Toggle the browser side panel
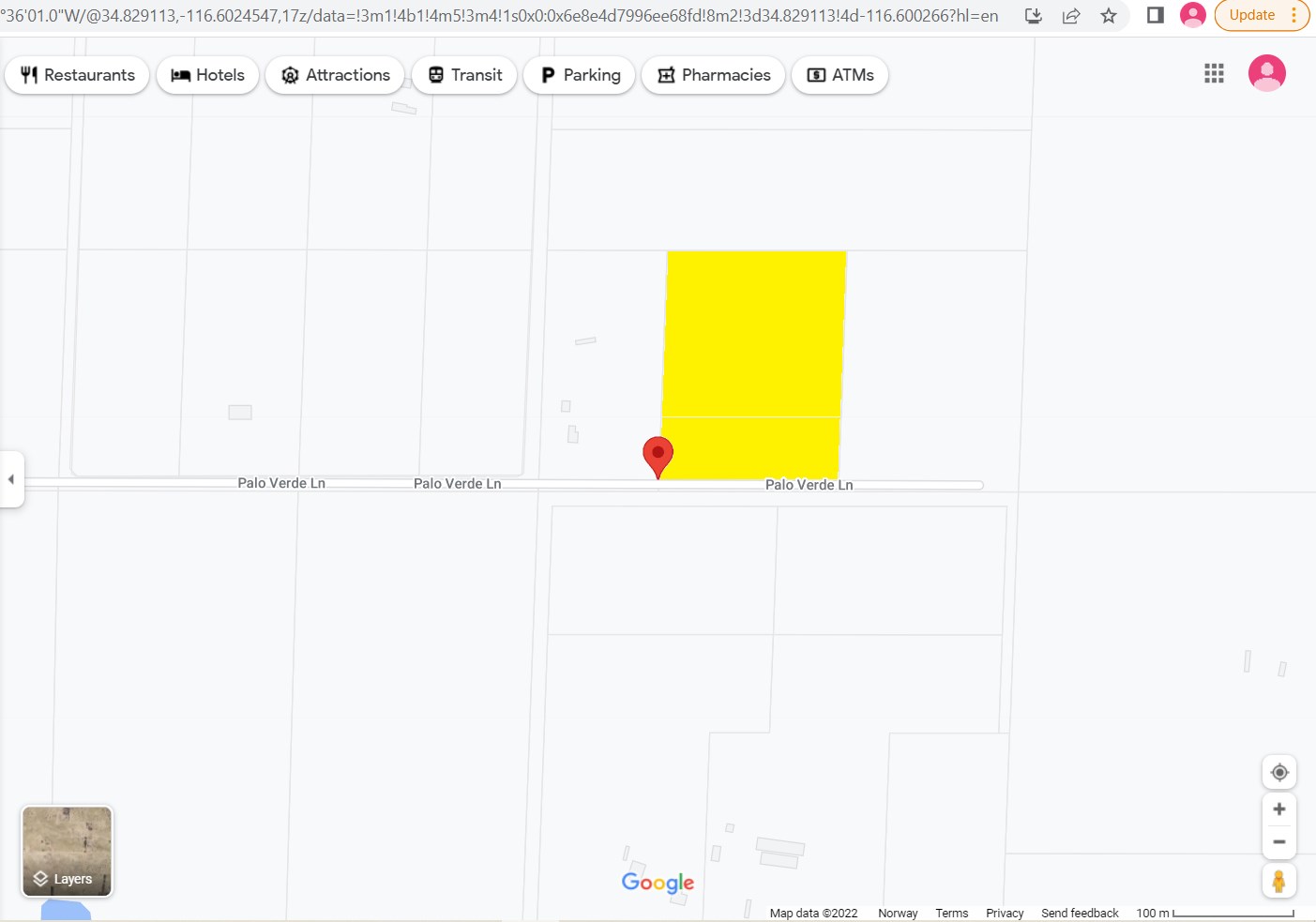Viewport: 1316px width, 922px height. coord(1156,16)
